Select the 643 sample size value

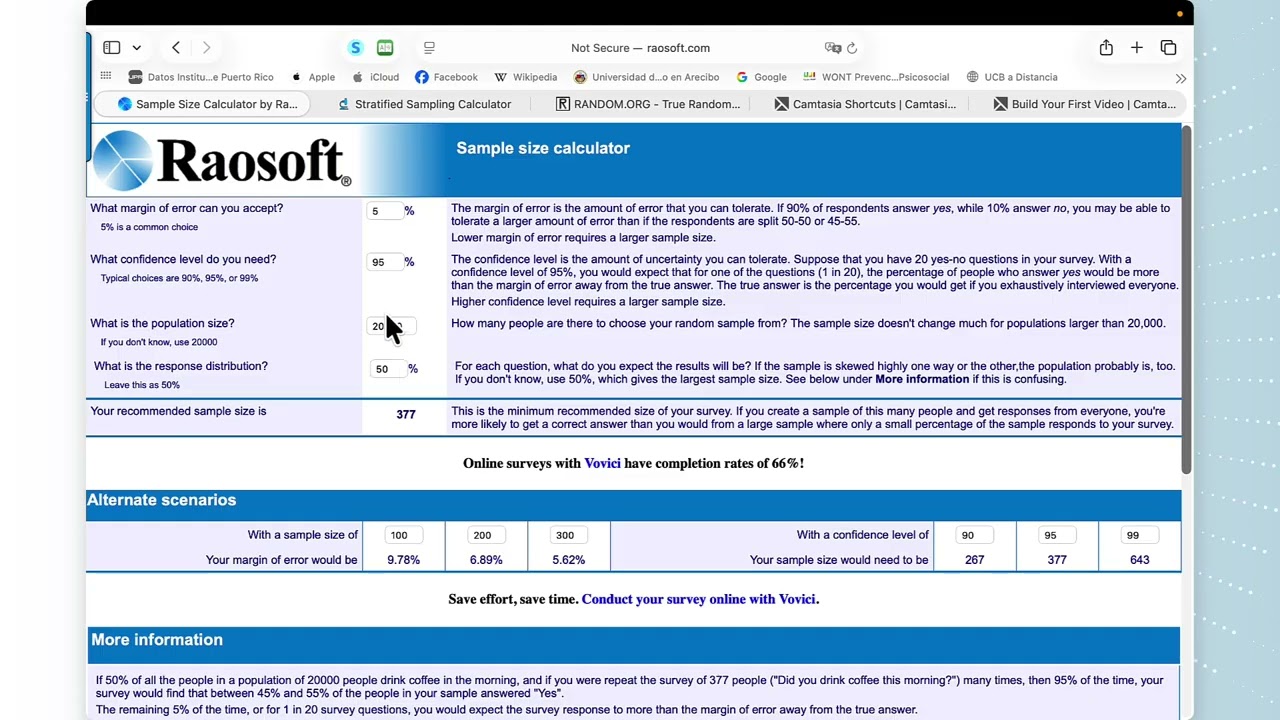click(1139, 560)
